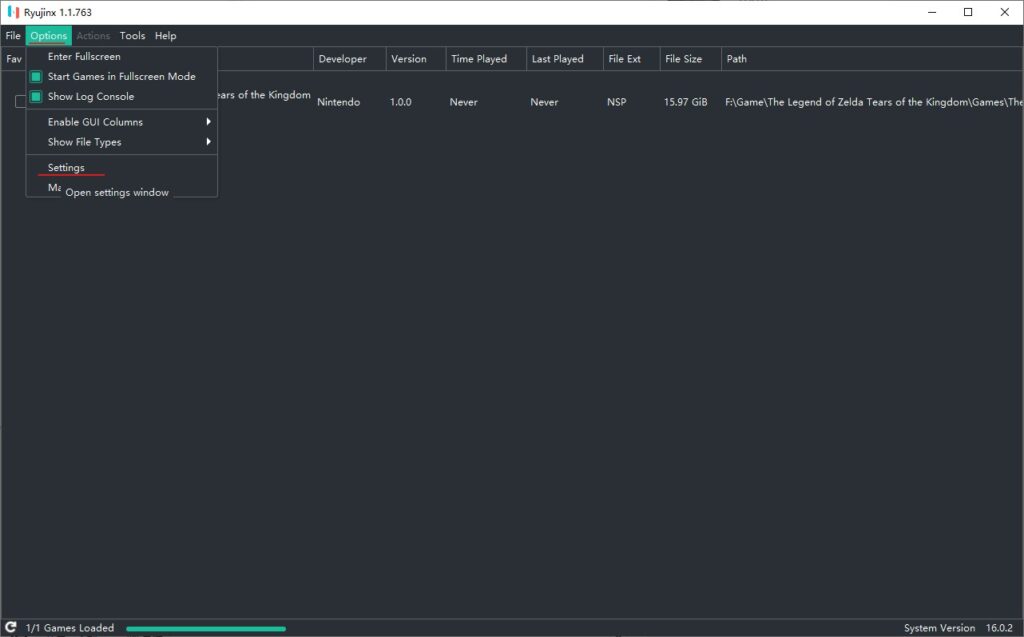
Task: Sort by File Size column header
Action: [x=690, y=59]
